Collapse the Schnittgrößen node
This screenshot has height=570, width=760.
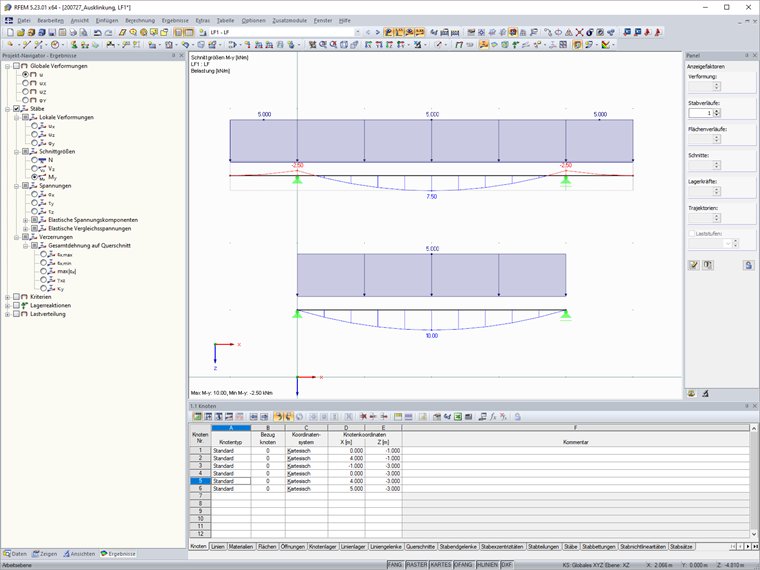click(x=16, y=152)
